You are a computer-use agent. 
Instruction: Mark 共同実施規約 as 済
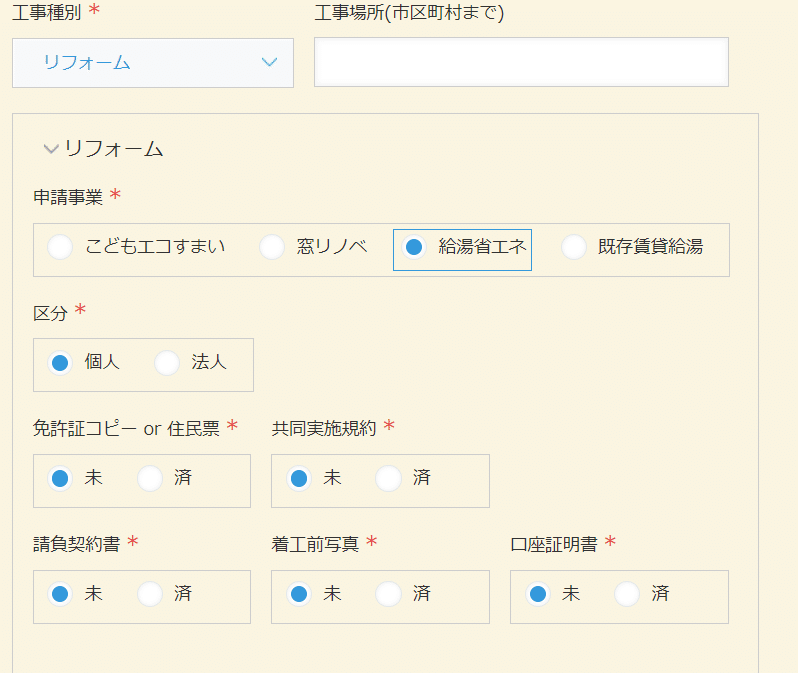pos(388,479)
